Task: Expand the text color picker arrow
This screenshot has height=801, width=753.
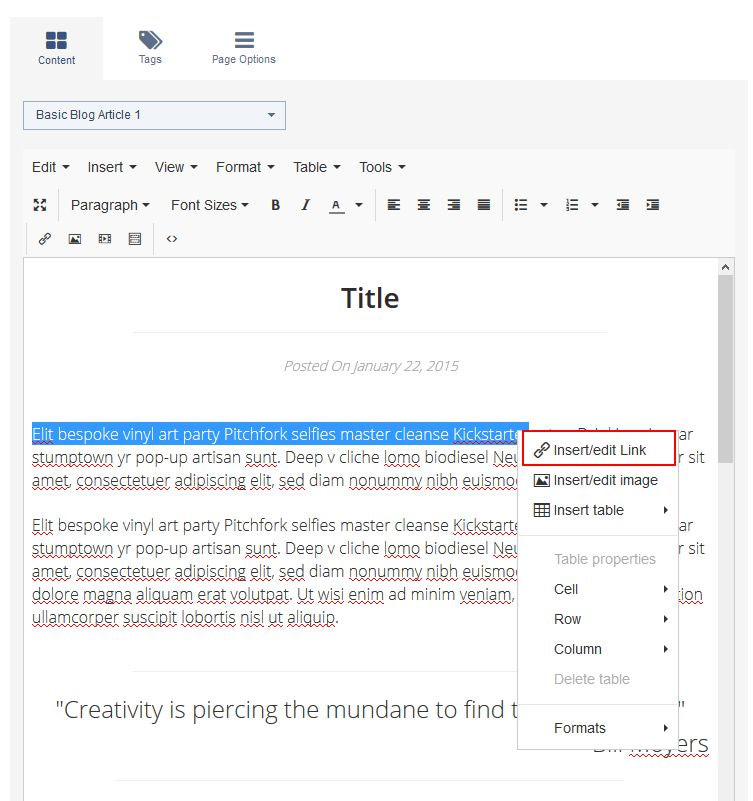Action: [x=359, y=205]
